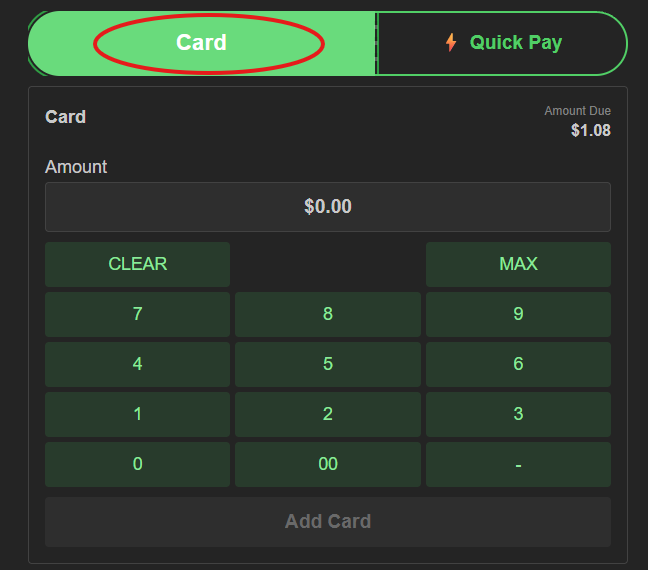Tap the single 0 keypad button
This screenshot has width=648, height=570.
(x=137, y=464)
